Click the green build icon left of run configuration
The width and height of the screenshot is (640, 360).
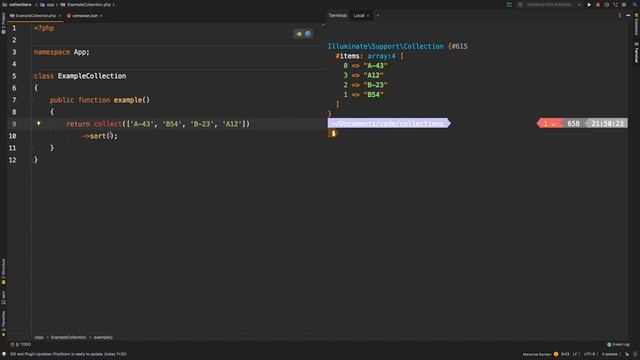tap(509, 4)
